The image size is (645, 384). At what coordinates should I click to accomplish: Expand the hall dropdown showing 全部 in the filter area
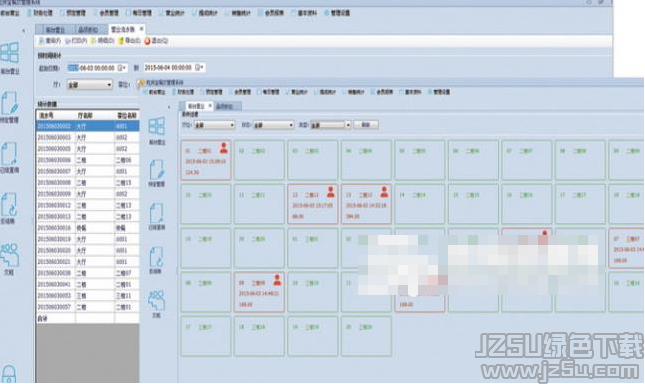coord(90,85)
